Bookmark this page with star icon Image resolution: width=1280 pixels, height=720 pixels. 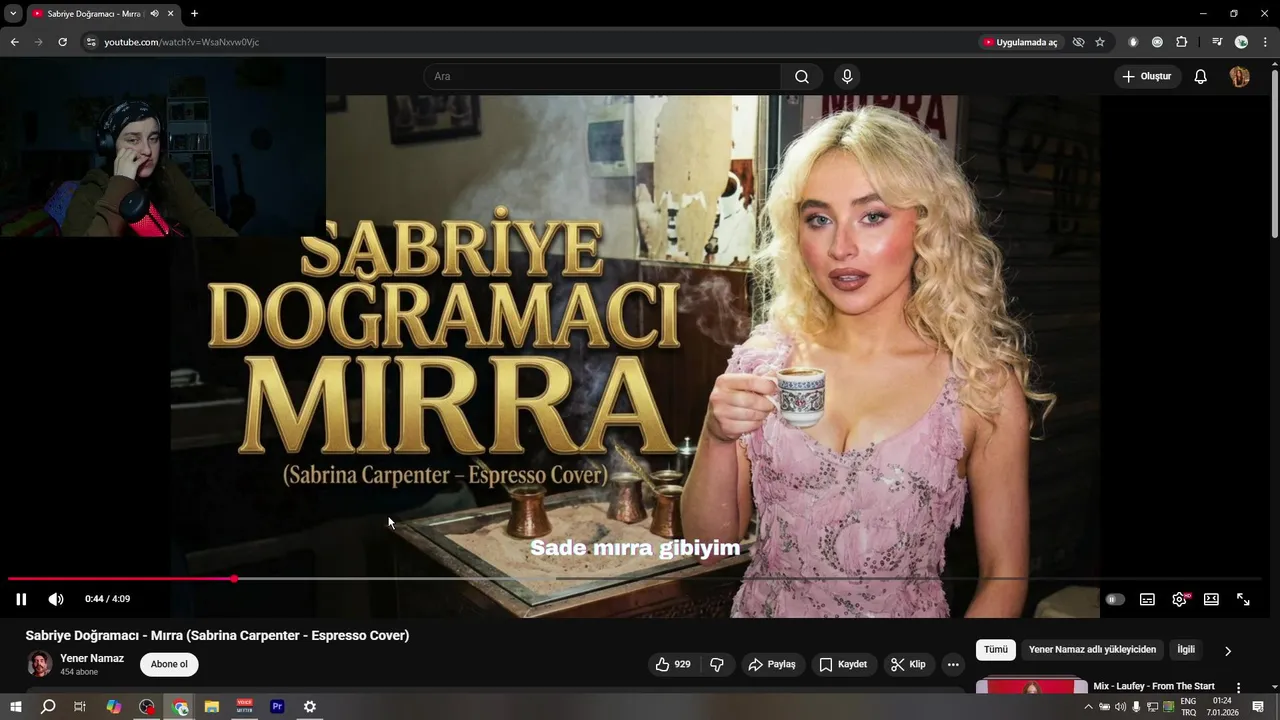tap(1100, 42)
